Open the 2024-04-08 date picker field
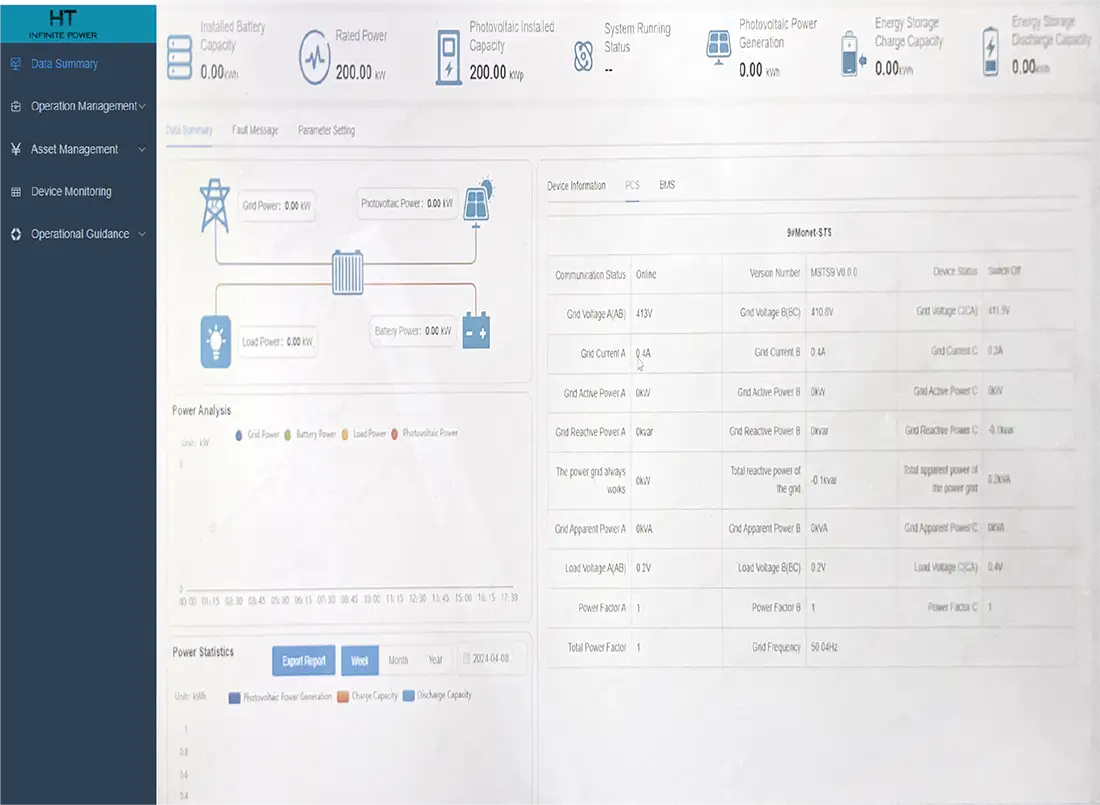 (490, 658)
